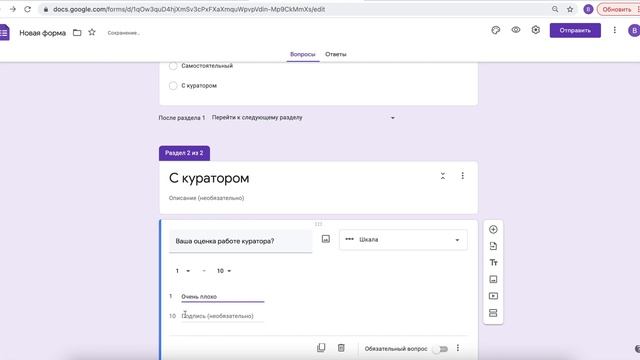Click 'Раздел 2 из 2' label
Image resolution: width=640 pixels, height=360 pixels.
184,153
